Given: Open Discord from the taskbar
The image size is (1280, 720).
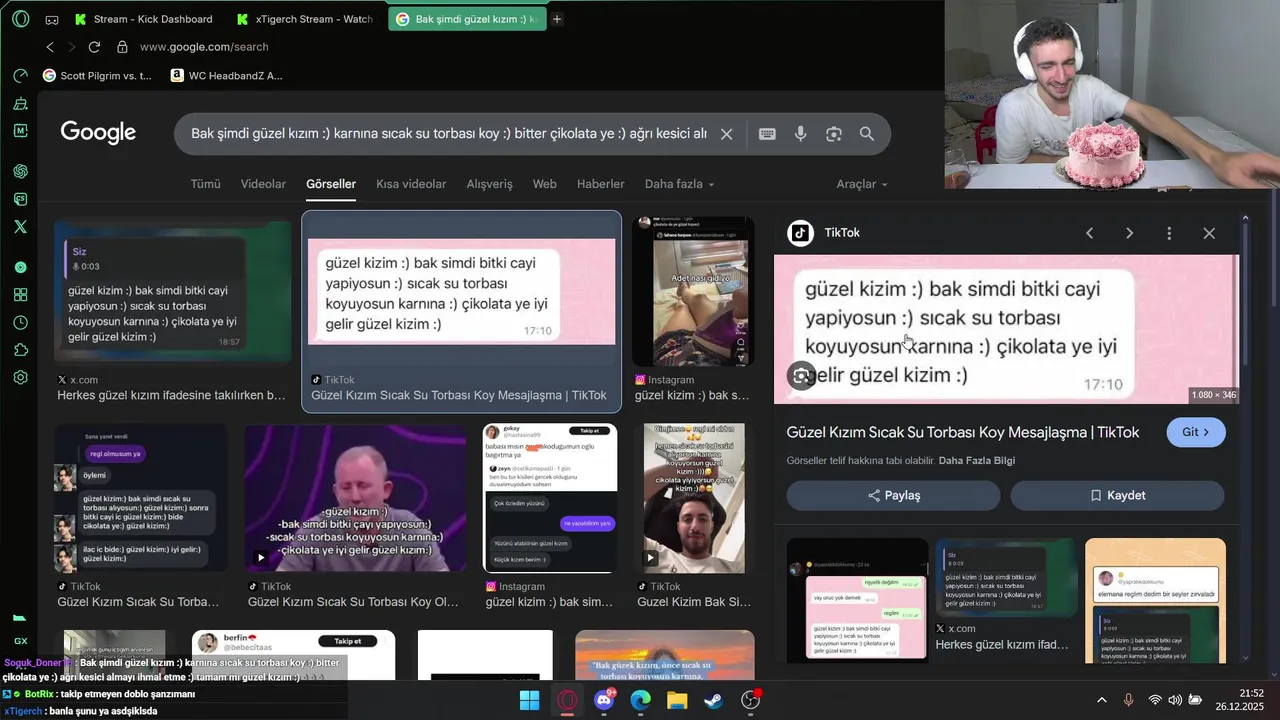Looking at the screenshot, I should coord(604,700).
